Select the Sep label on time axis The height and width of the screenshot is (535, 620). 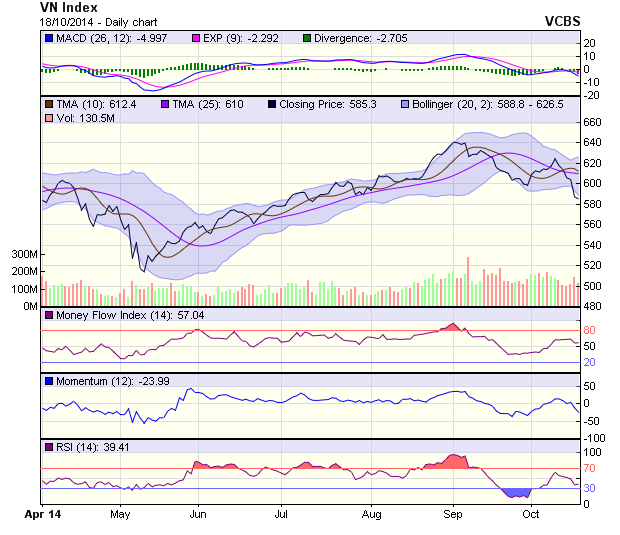tap(453, 514)
